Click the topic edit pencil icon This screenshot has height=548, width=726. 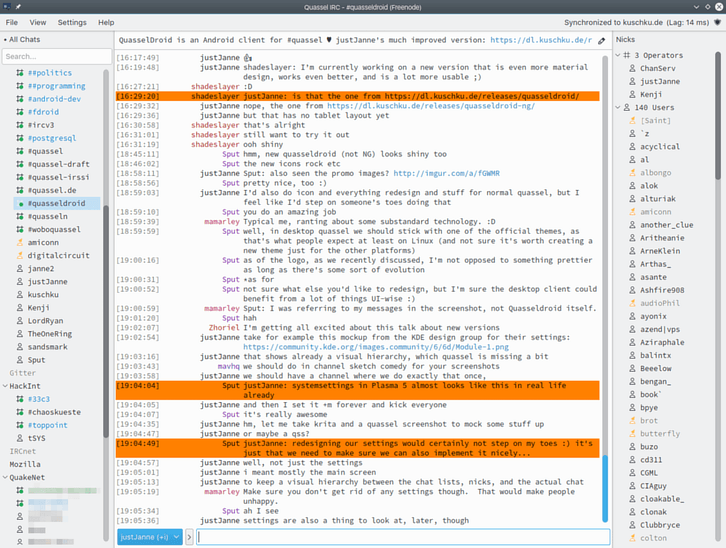click(x=601, y=41)
